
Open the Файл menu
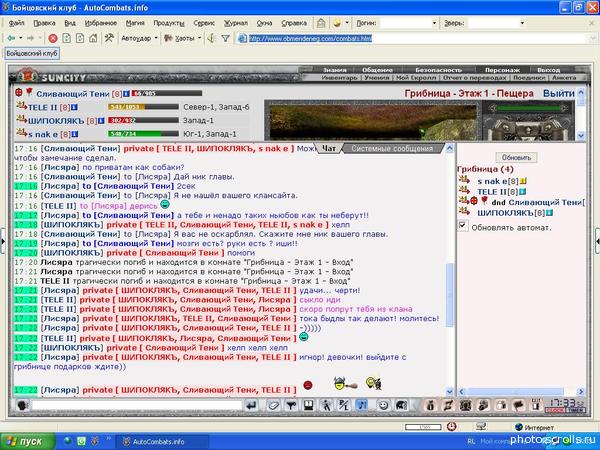[x=16, y=23]
